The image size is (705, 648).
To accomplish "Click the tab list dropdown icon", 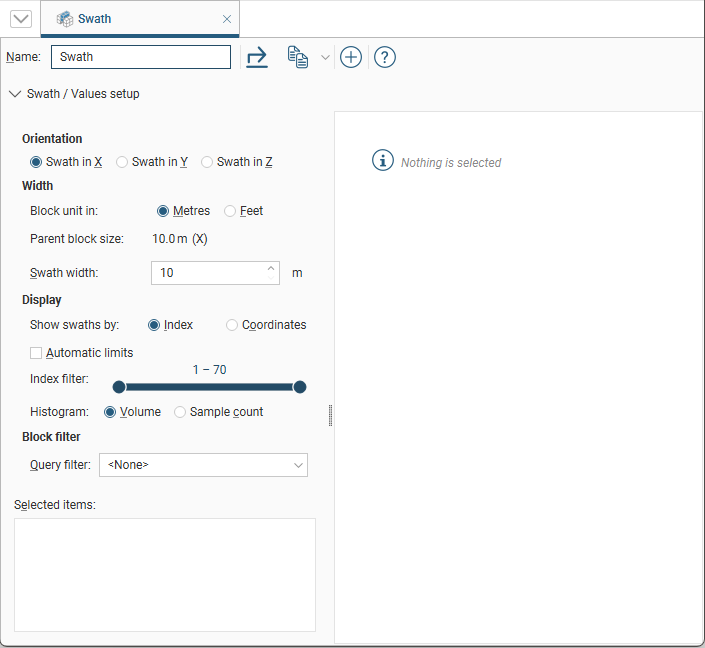I will [x=20, y=19].
